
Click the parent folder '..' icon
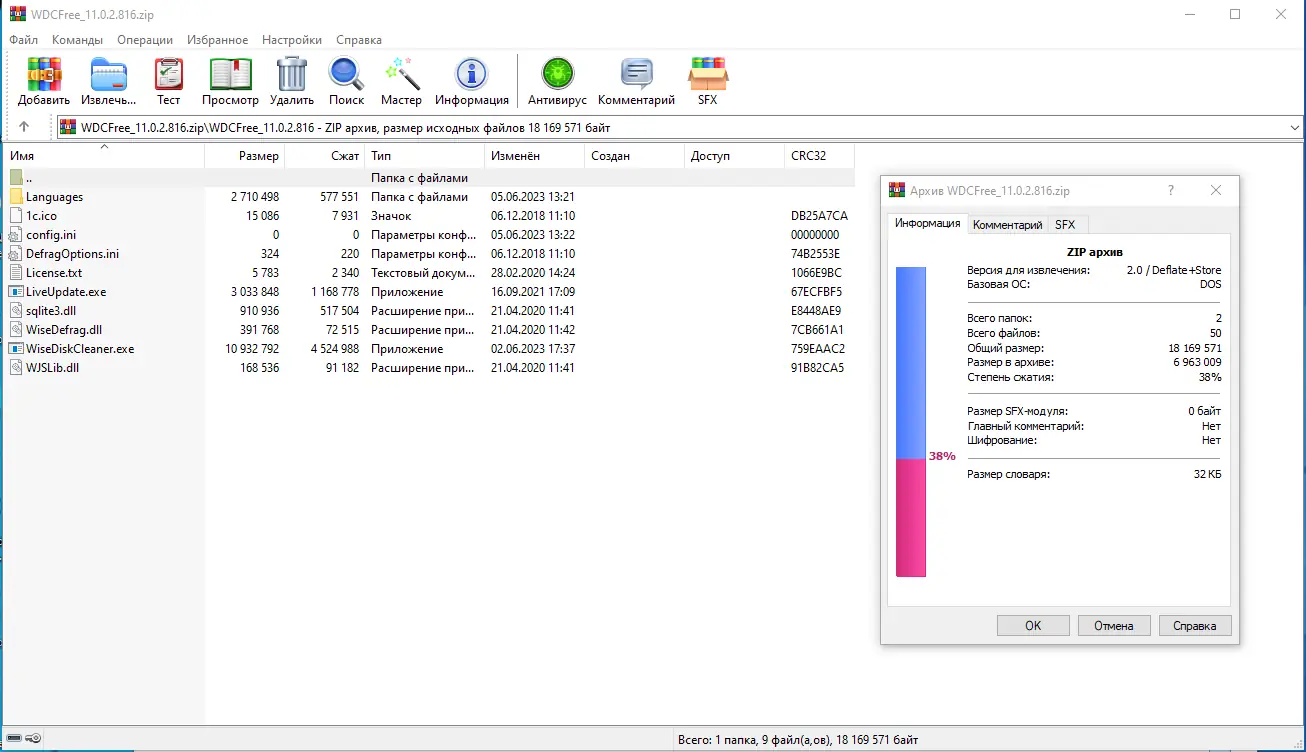pyautogui.click(x=16, y=178)
